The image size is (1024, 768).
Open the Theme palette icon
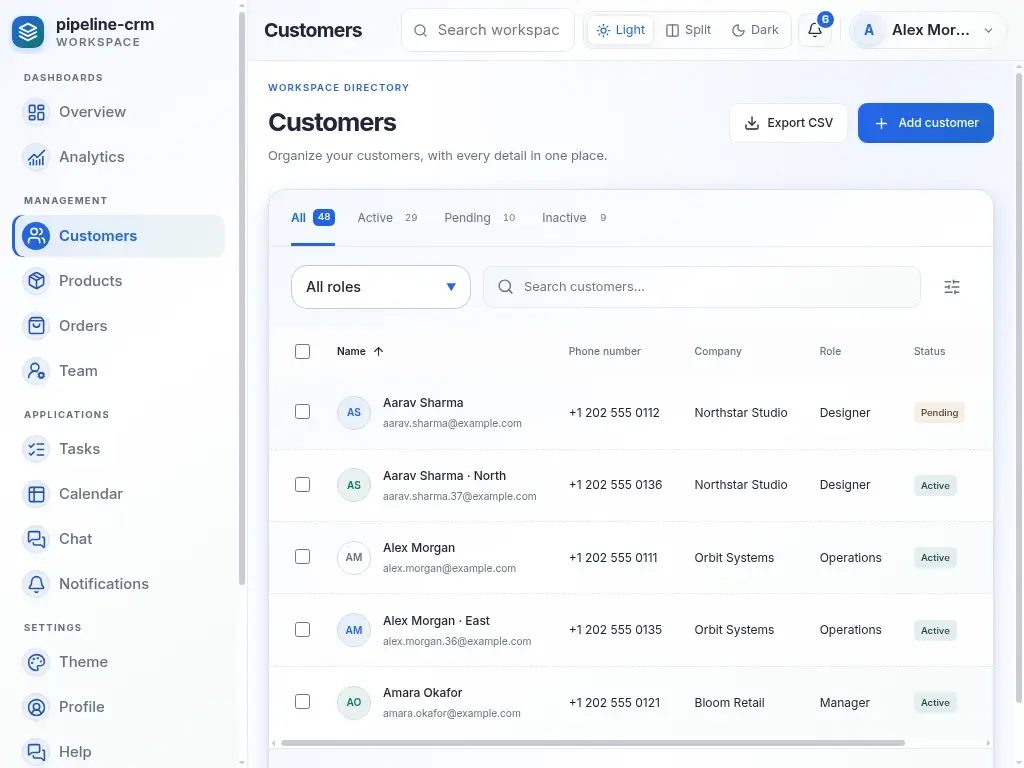[x=37, y=662]
